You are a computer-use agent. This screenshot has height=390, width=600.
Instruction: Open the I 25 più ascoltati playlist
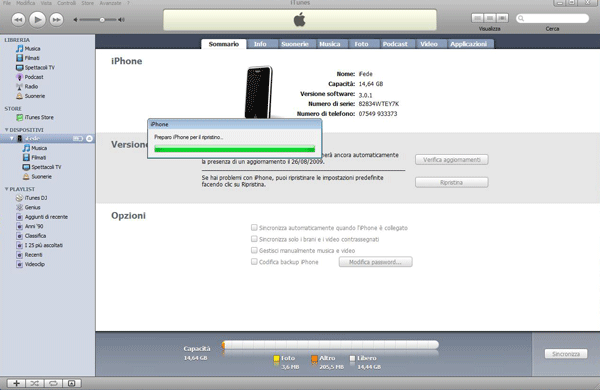[x=39, y=245]
